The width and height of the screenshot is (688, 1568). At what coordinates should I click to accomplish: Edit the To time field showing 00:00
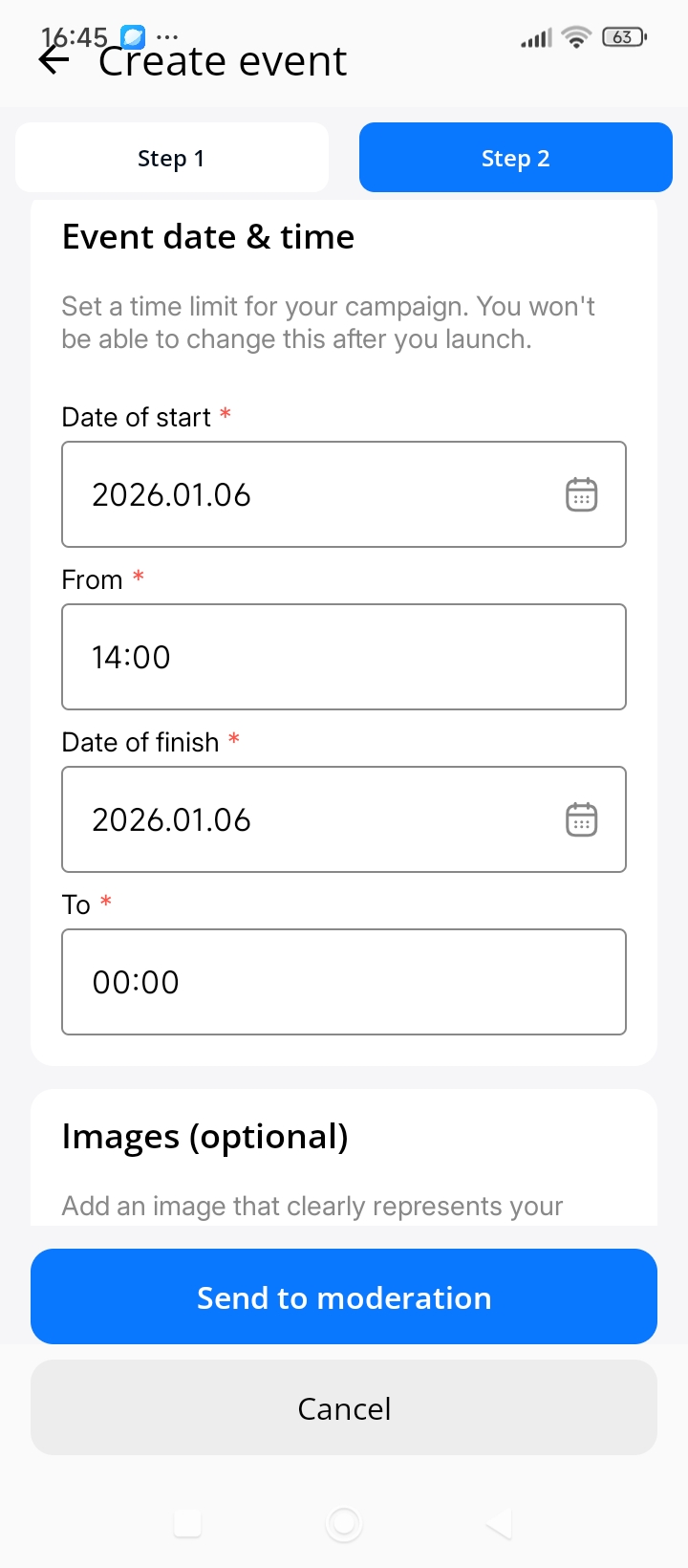click(x=344, y=982)
